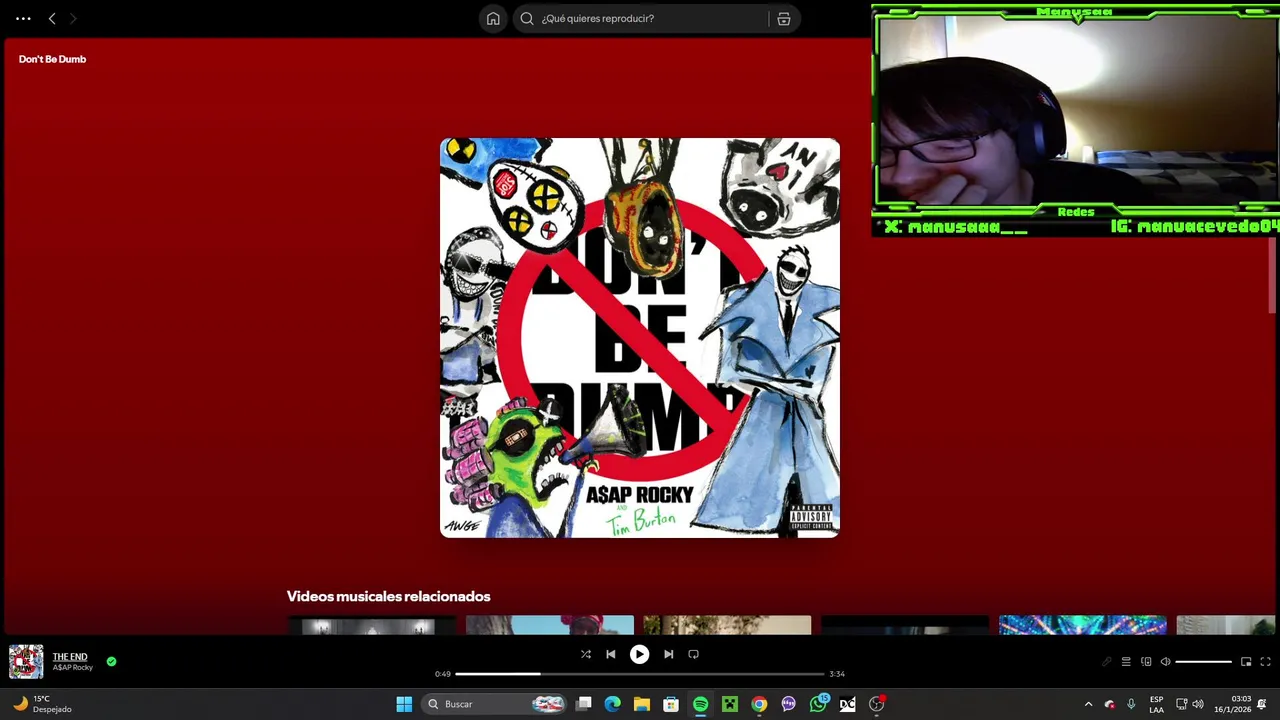Open Spotify Home with the house icon
Image resolution: width=1280 pixels, height=720 pixels.
[x=493, y=18]
